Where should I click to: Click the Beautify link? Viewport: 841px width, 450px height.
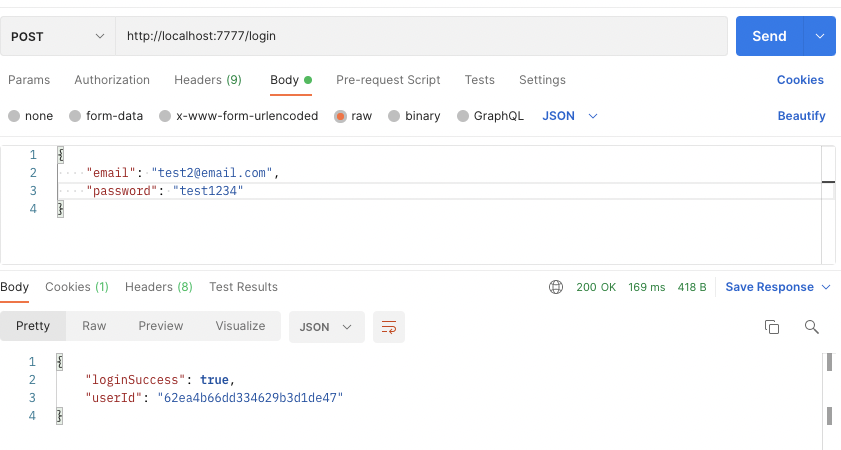[801, 116]
